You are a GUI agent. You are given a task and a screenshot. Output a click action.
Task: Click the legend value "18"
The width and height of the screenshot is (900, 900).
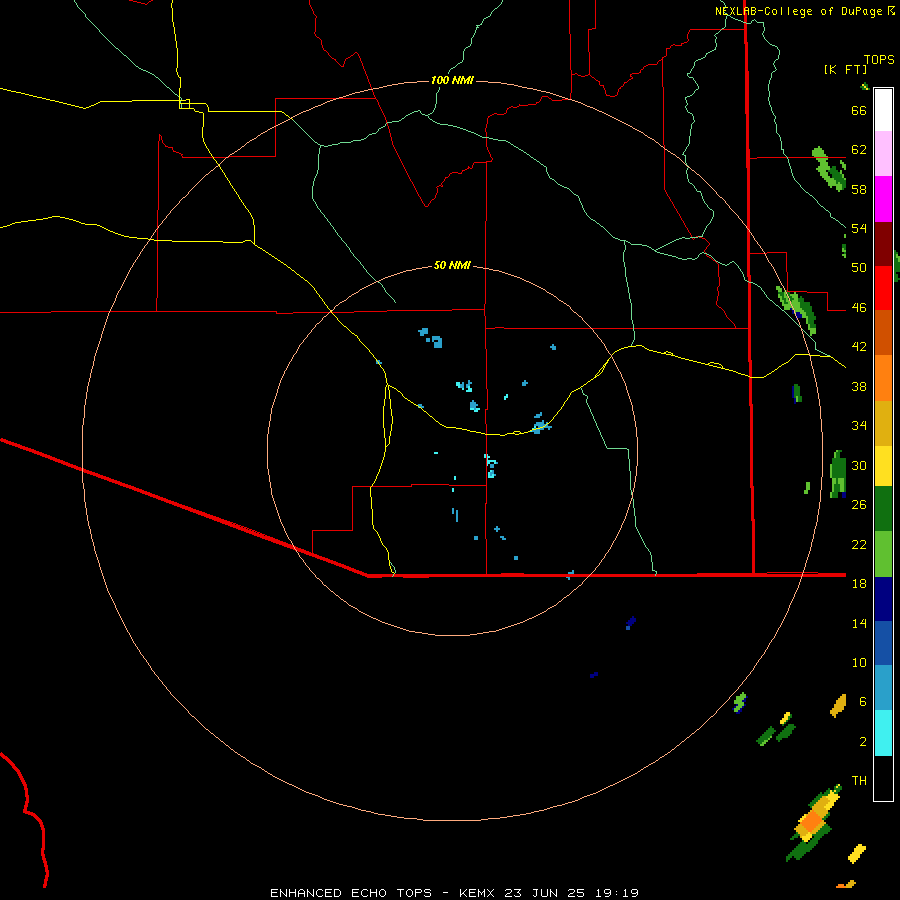tap(859, 584)
